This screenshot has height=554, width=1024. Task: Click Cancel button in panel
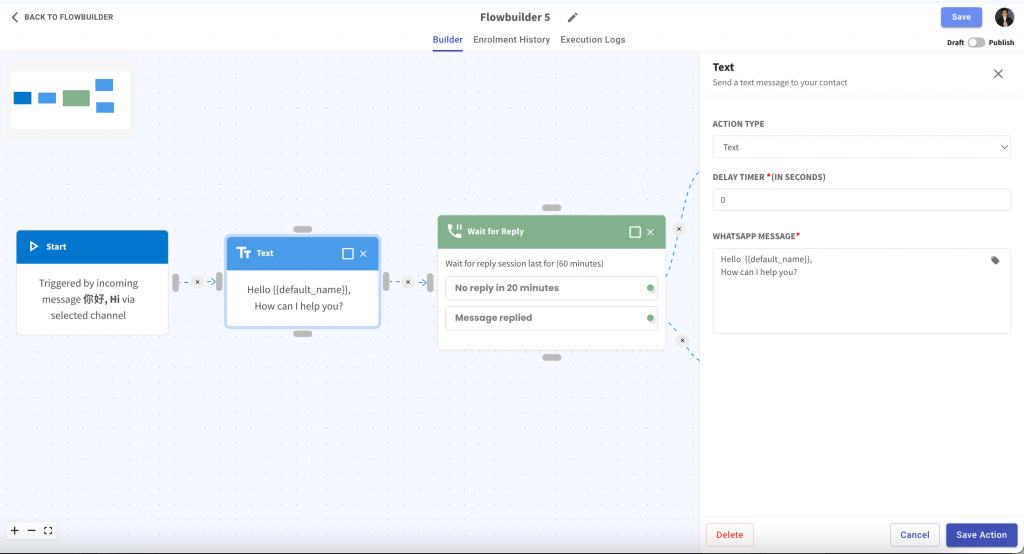(x=914, y=535)
